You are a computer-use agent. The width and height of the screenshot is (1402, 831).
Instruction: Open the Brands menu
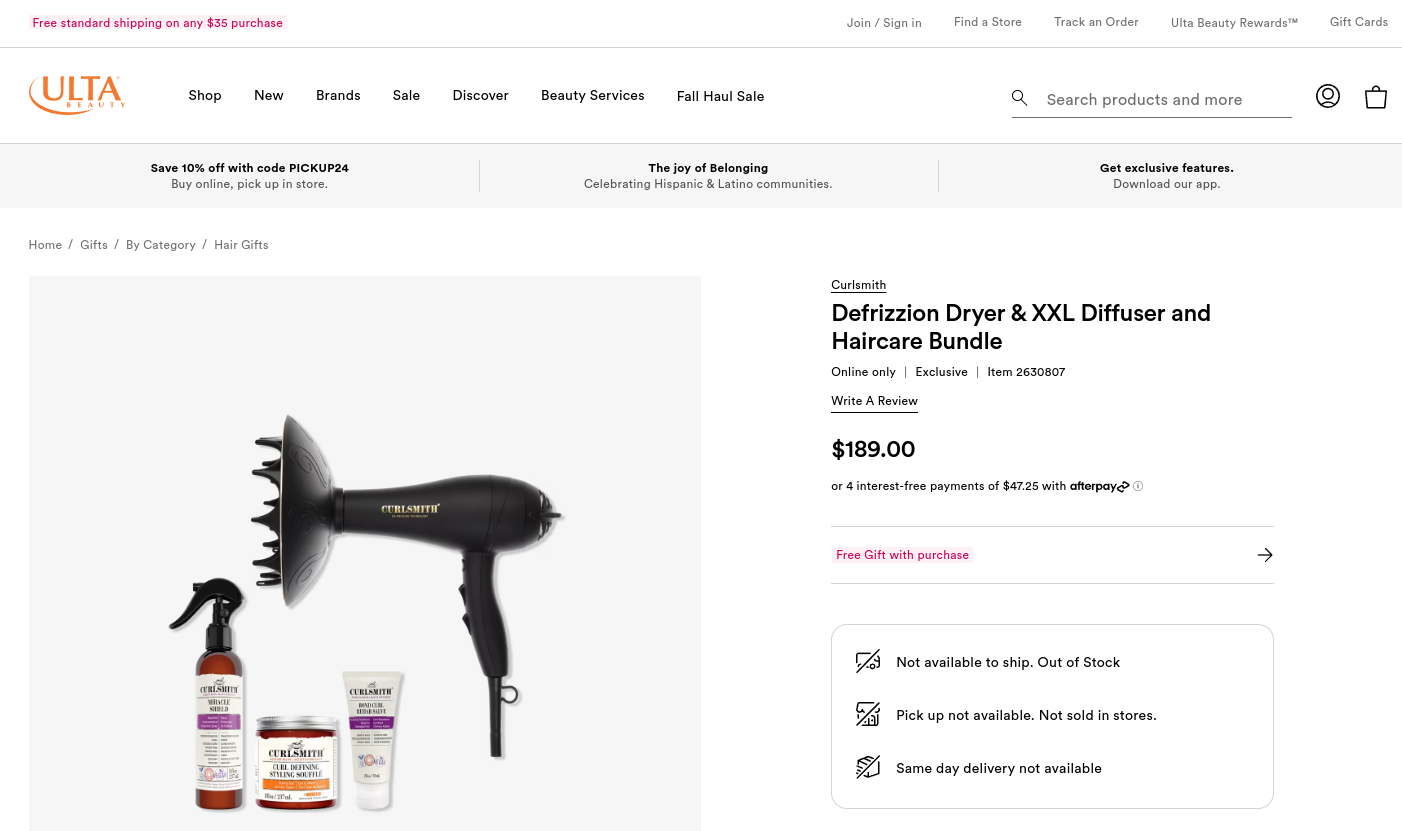(x=338, y=95)
